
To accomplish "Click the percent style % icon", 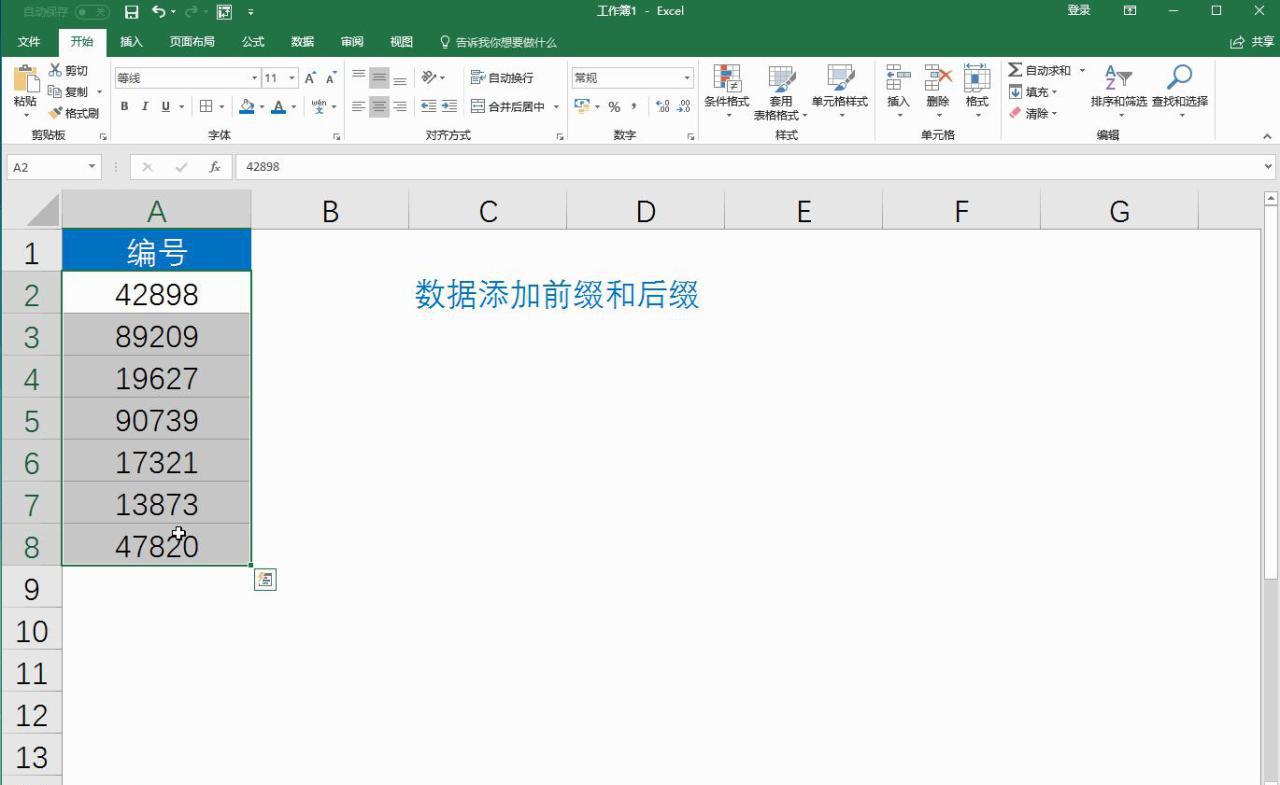I will pos(614,106).
